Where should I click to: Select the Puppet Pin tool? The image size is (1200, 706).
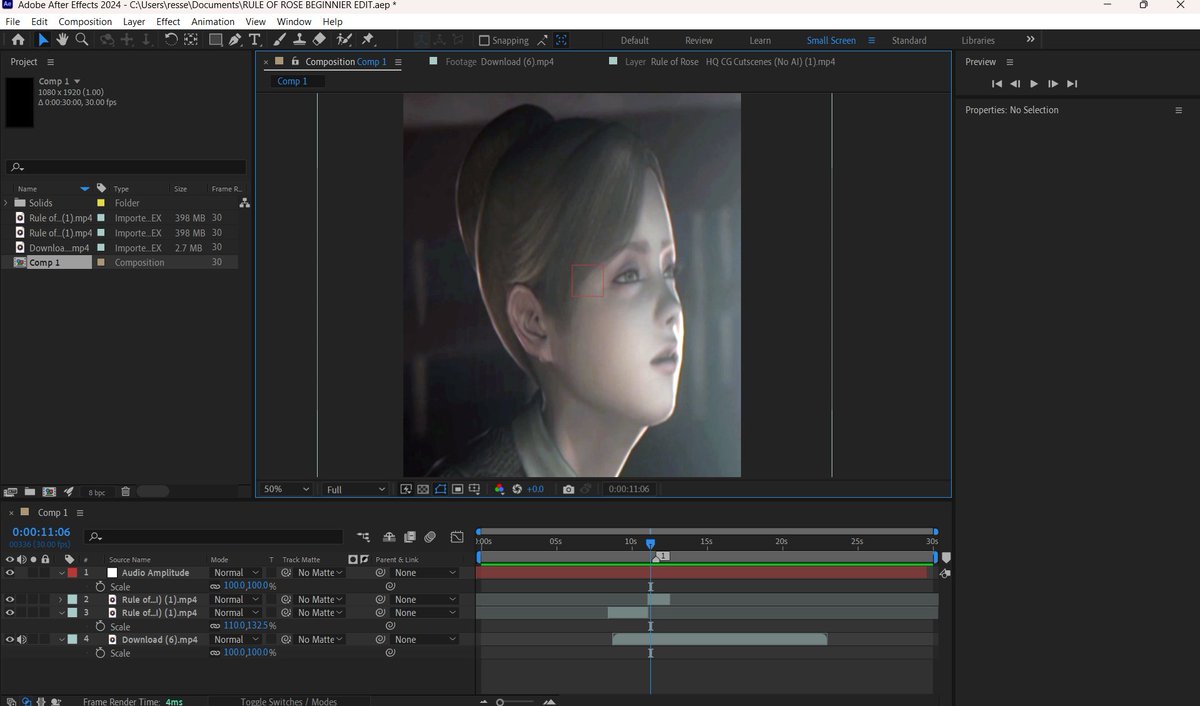tap(367, 40)
